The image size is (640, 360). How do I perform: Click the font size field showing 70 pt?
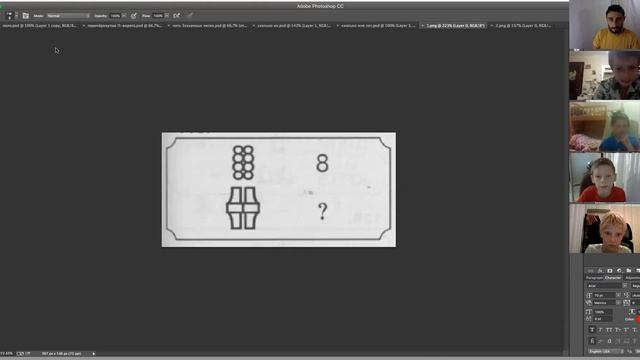point(605,295)
